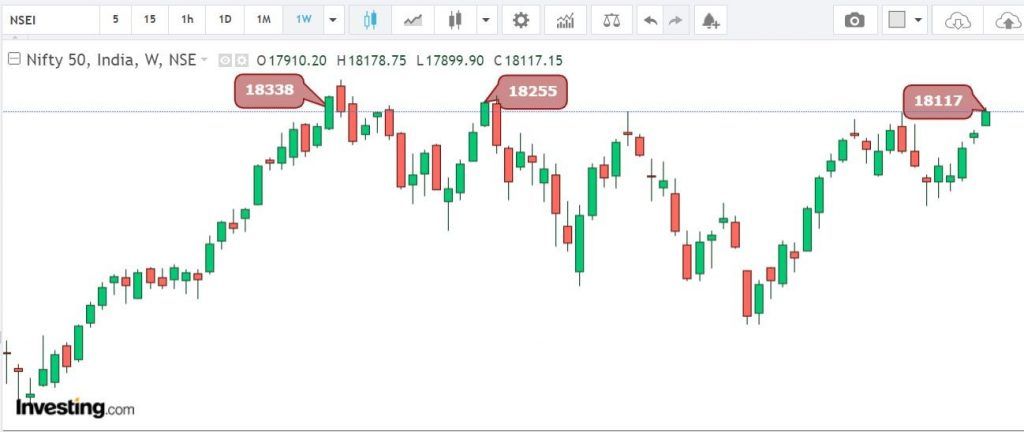Redo the chart action

675,20
